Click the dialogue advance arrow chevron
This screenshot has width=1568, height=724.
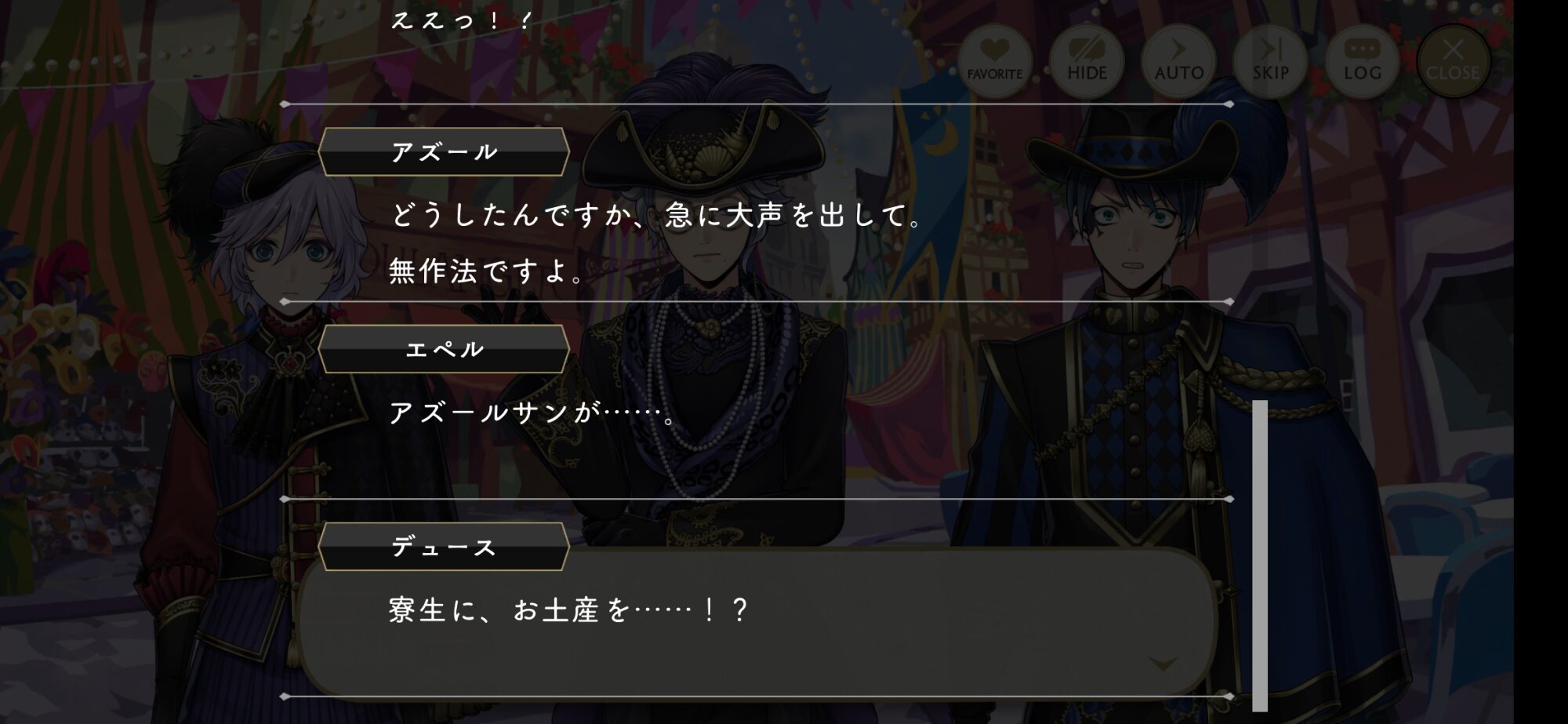1163,664
